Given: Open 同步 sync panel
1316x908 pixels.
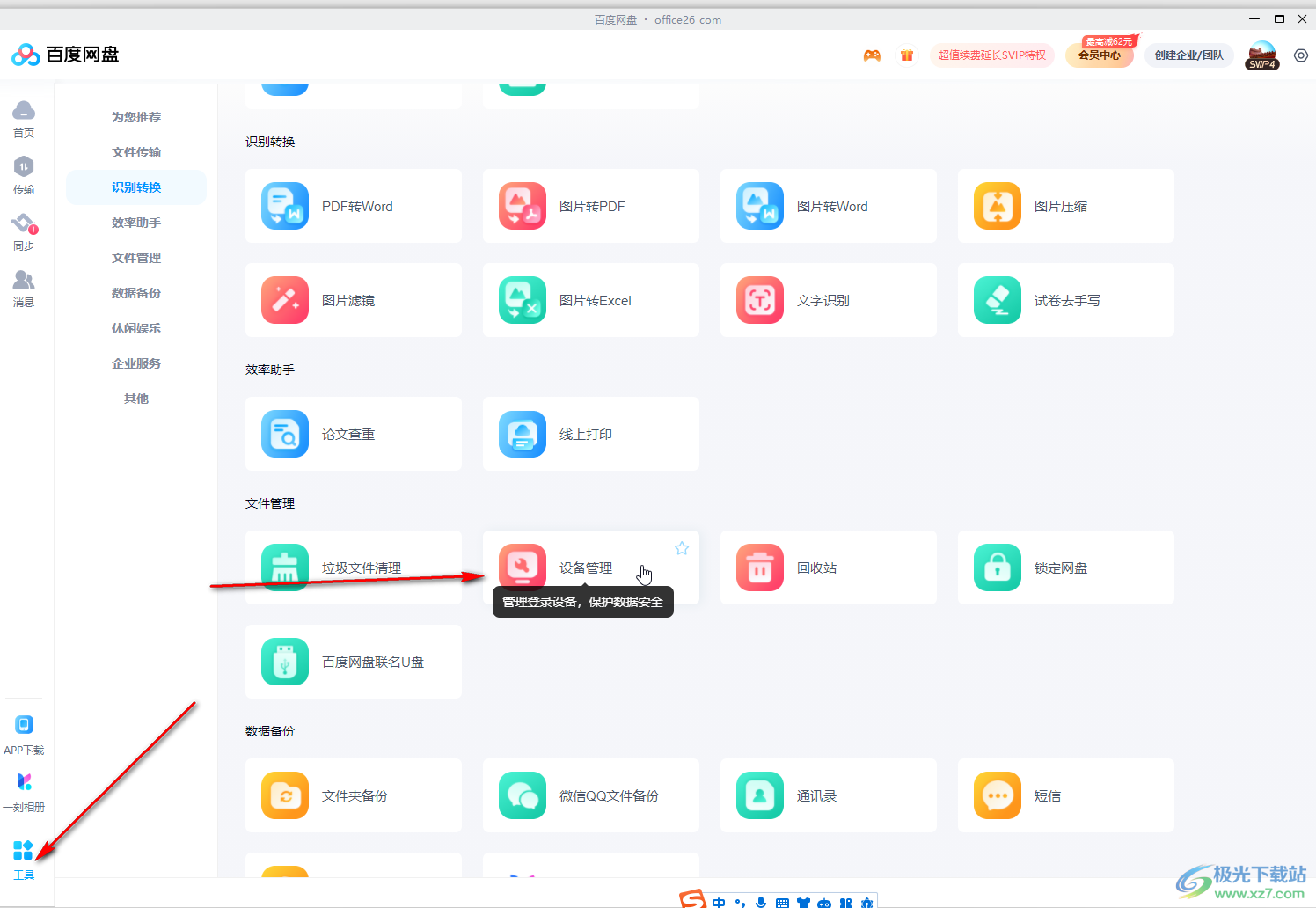Looking at the screenshot, I should 24,232.
